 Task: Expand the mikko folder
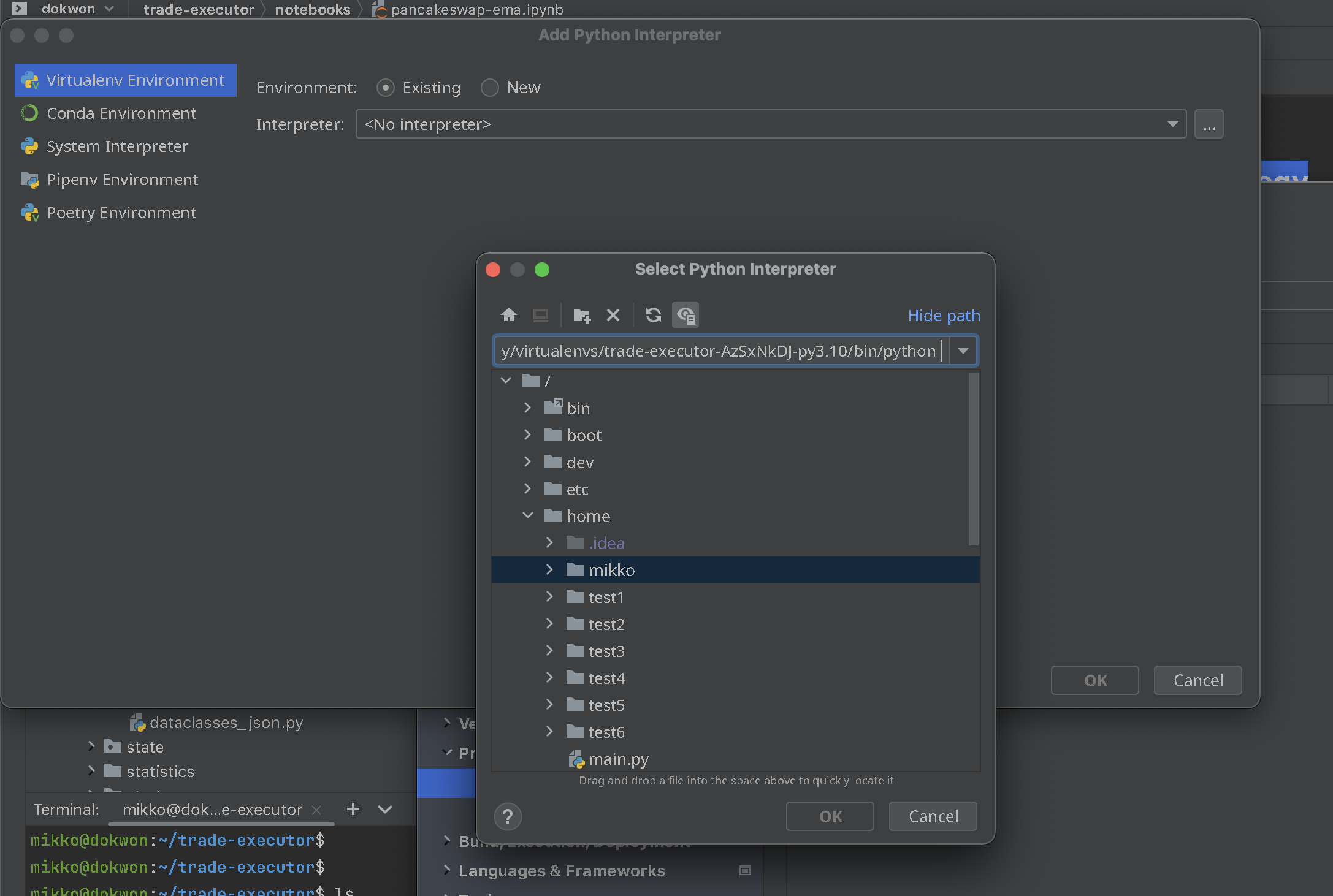click(549, 570)
